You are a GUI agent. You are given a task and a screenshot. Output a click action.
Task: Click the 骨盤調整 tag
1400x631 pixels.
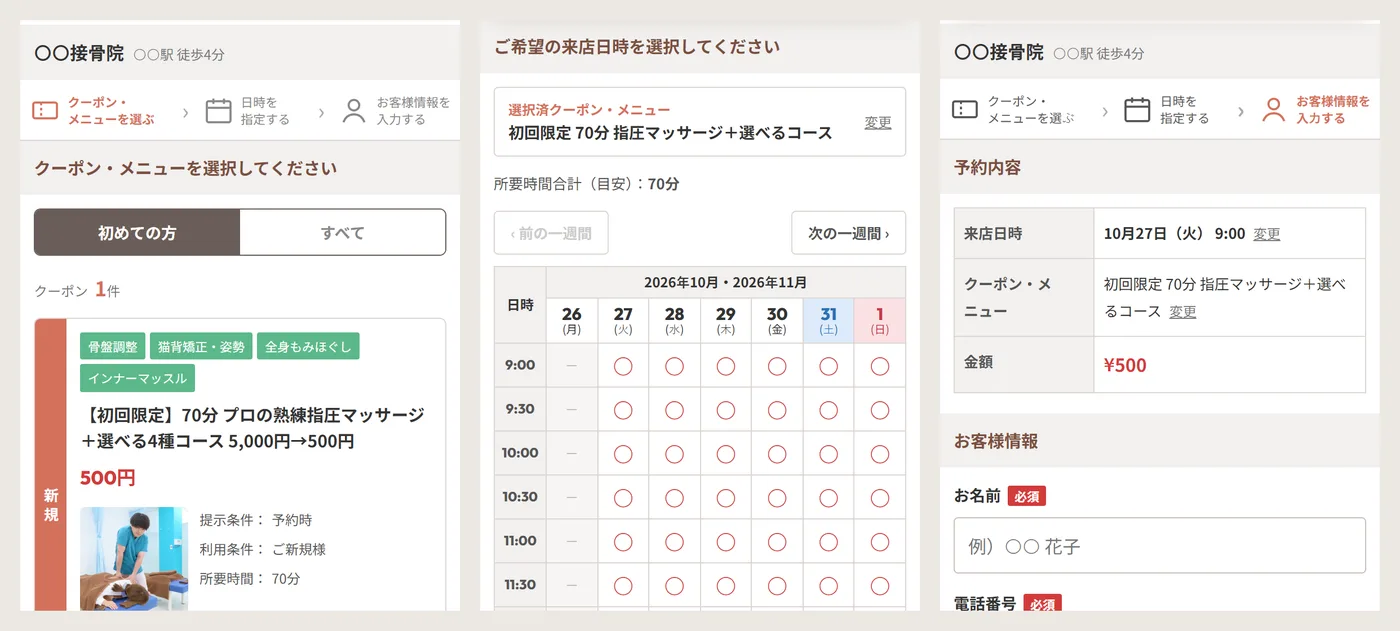pos(113,346)
